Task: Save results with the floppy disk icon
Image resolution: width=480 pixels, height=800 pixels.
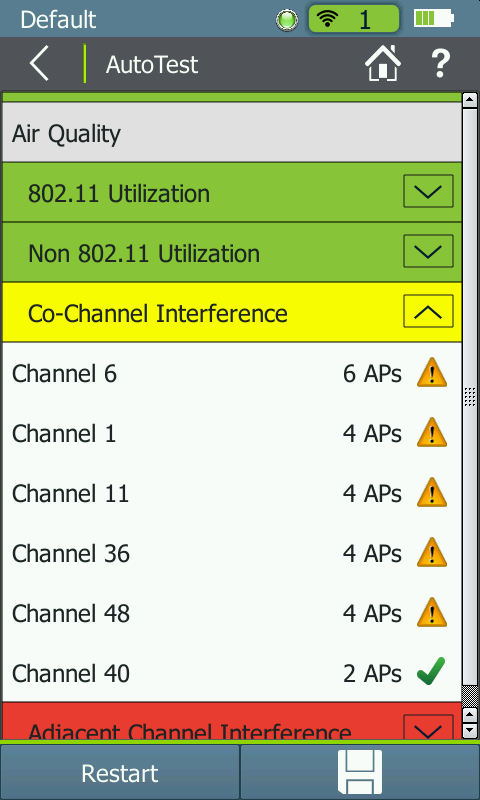Action: 360,772
